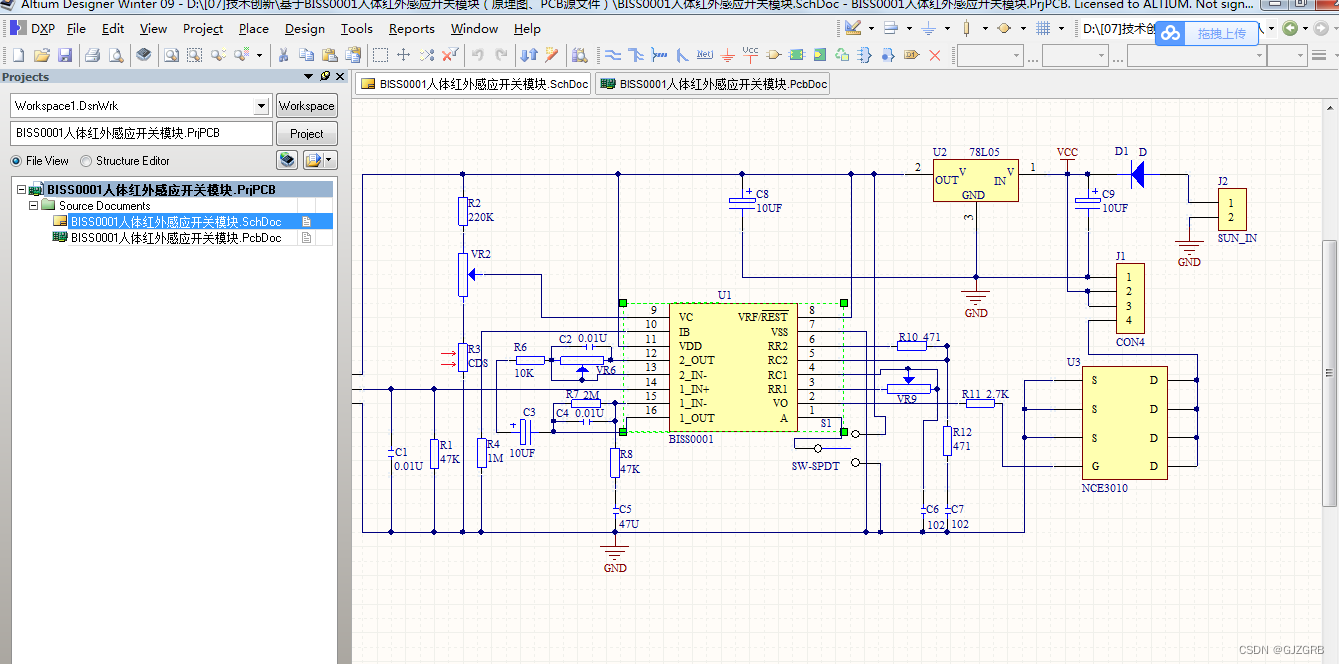Click the Place Sheet Symbol icon
Screen dimensions: 1339x664
pyautogui.click(x=797, y=55)
